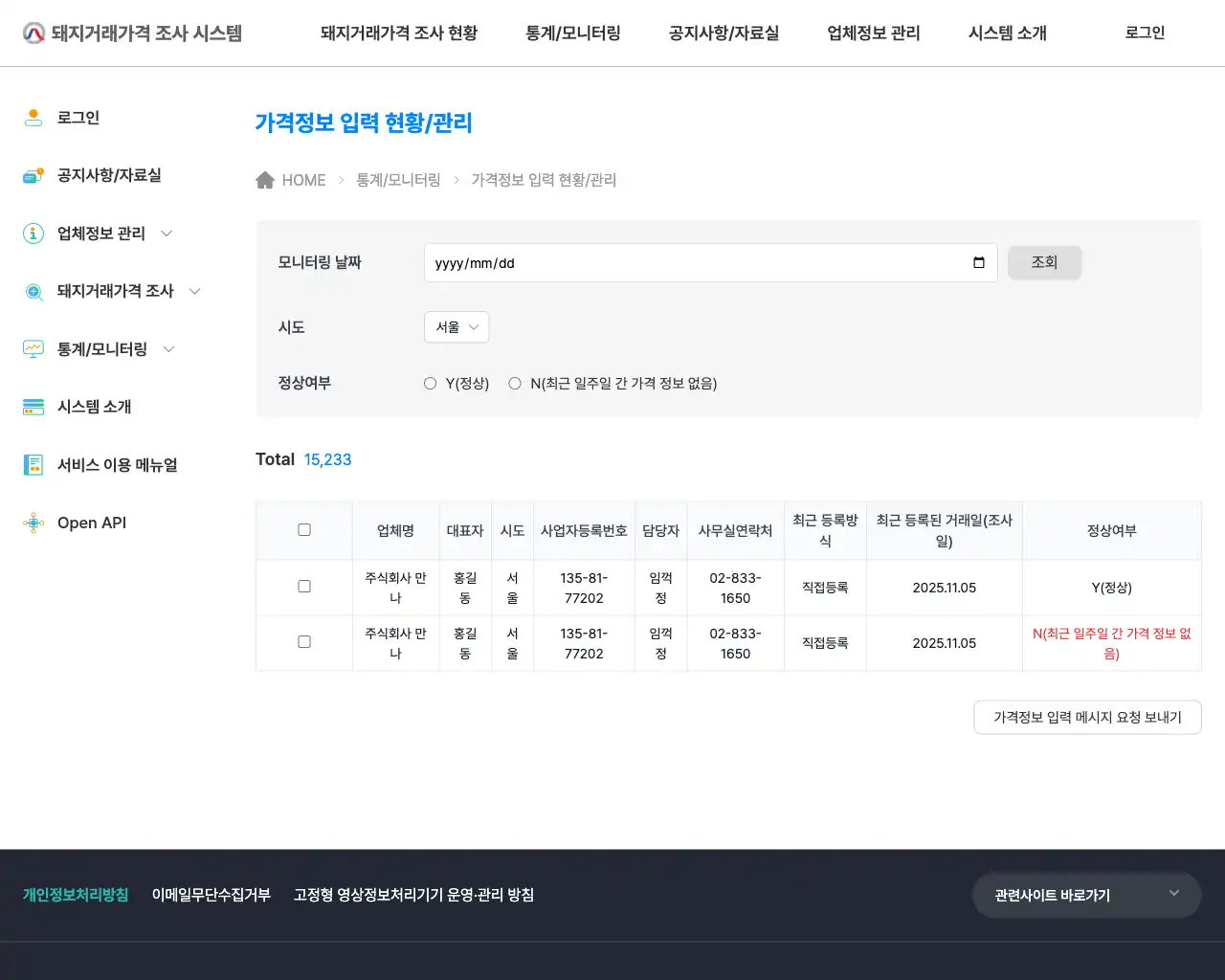
Task: Open the 관련사이트 바로가기 dropdown in footer
Action: [1086, 894]
